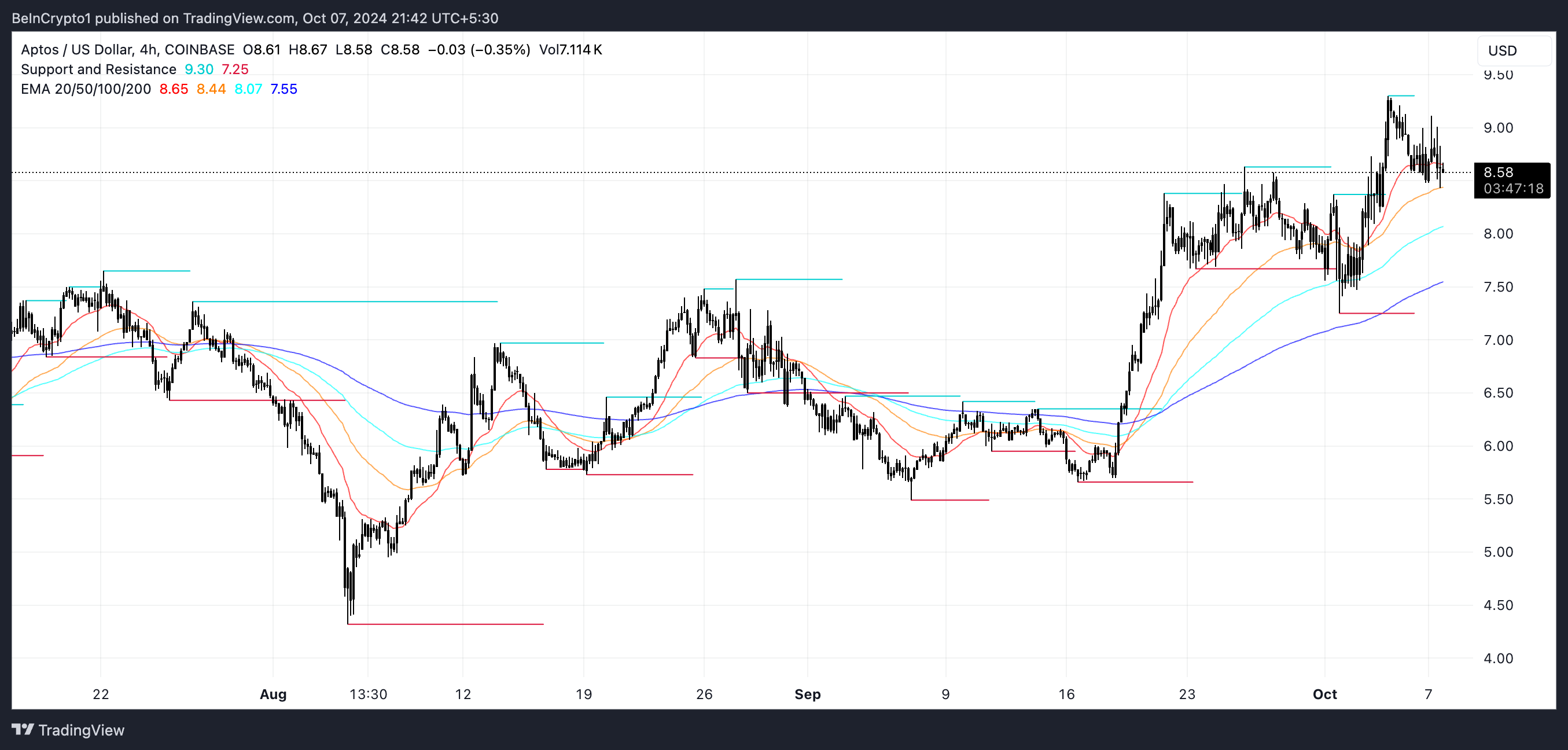The width and height of the screenshot is (1568, 750).
Task: Select the EMA 20/50/100/200 indicator legend
Action: point(85,89)
